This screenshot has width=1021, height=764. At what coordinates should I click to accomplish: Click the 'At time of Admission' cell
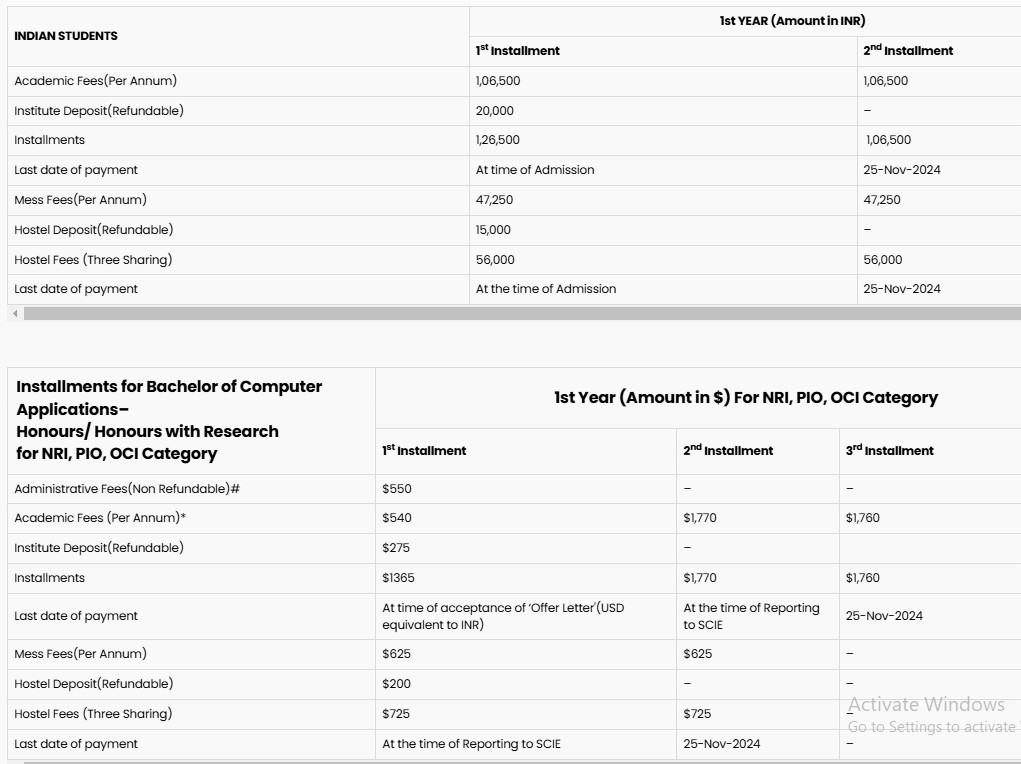coord(535,170)
